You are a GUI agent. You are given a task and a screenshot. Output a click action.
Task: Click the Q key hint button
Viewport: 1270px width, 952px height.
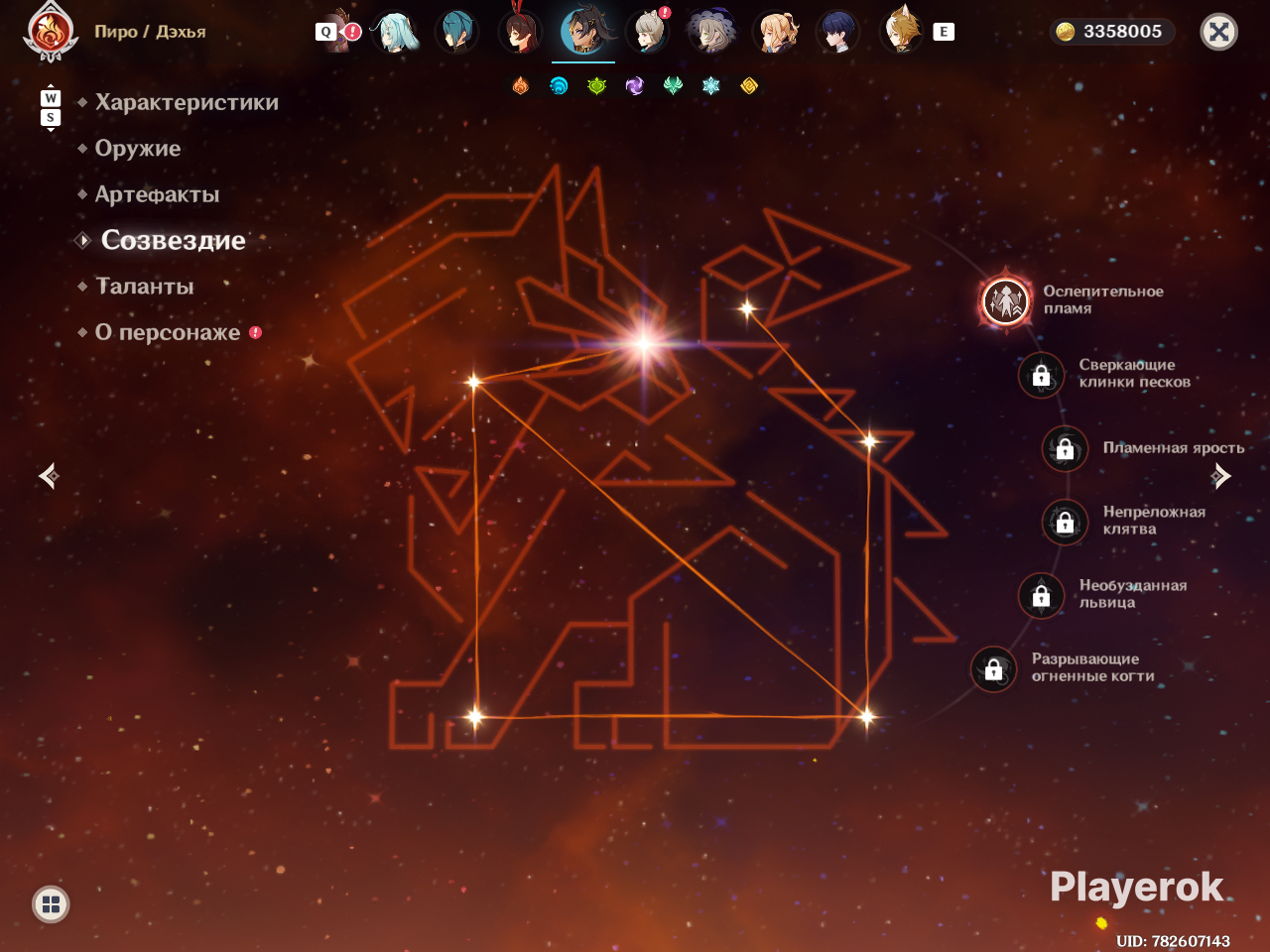325,32
